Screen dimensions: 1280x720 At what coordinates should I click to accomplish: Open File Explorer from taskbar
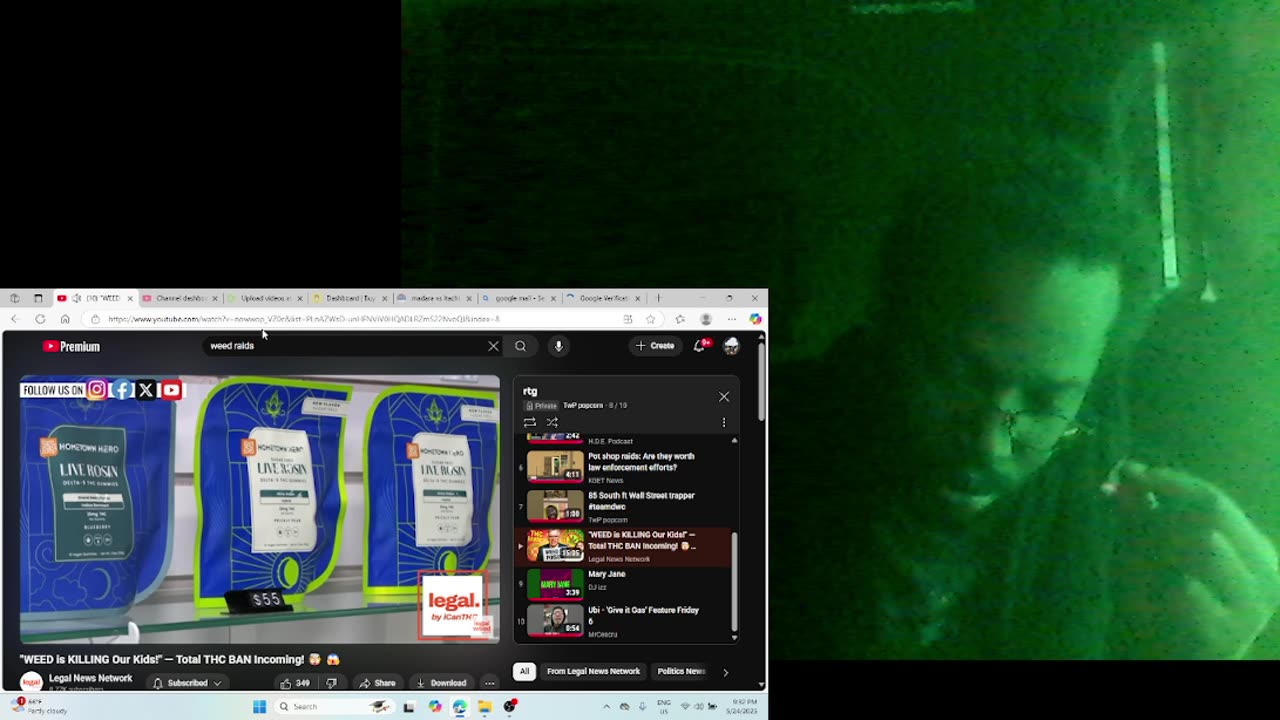pyautogui.click(x=484, y=707)
